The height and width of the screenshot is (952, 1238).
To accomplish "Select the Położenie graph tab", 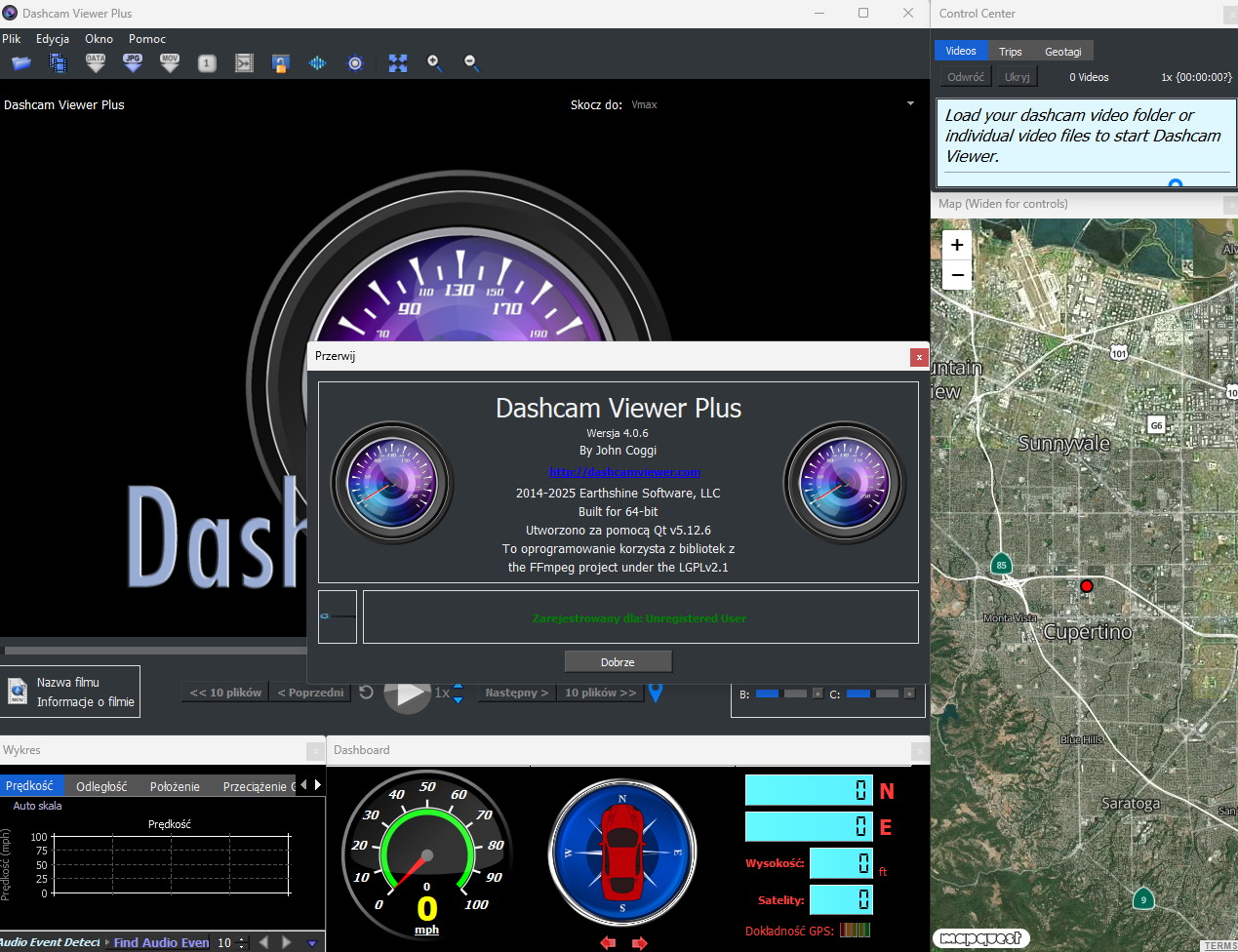I will 175,786.
